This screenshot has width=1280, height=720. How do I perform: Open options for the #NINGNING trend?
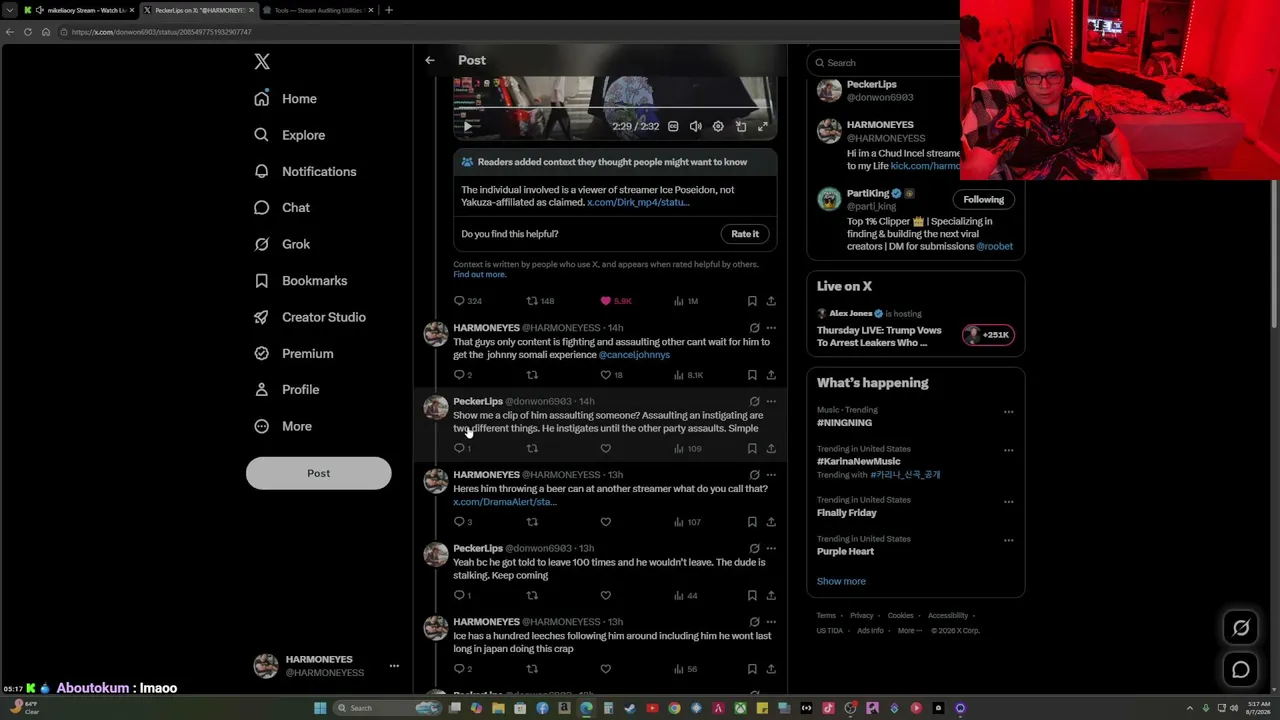[1008, 412]
